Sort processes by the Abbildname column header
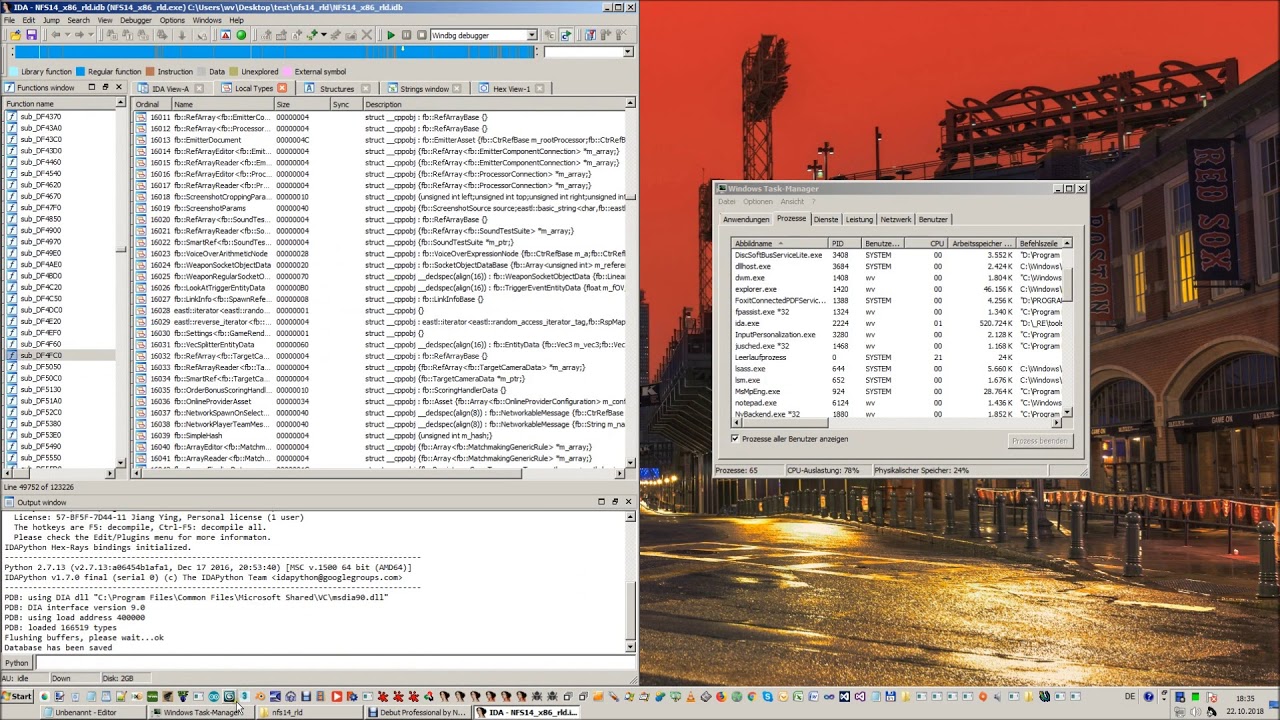 click(779, 243)
